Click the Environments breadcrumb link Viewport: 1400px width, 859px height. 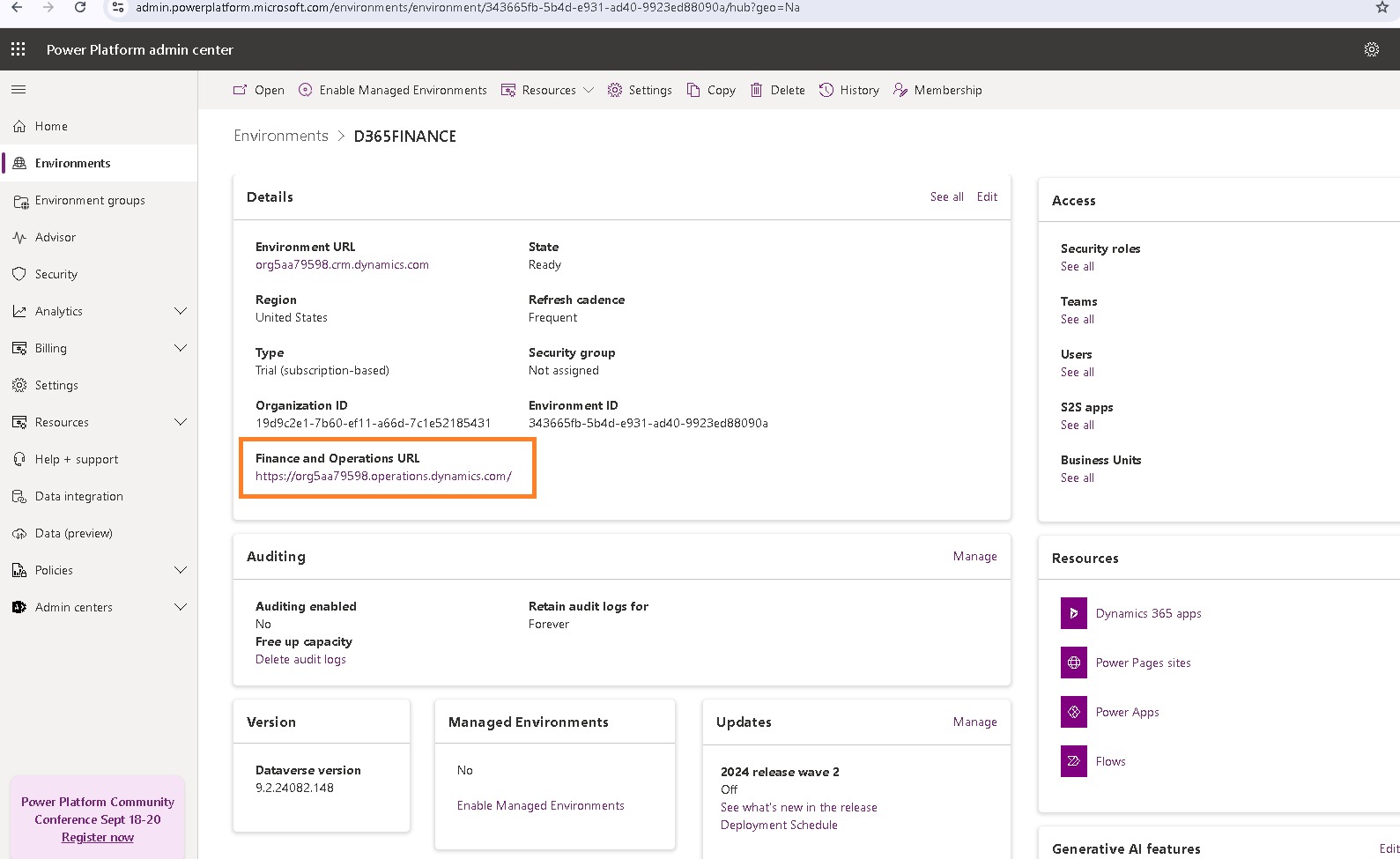[280, 136]
